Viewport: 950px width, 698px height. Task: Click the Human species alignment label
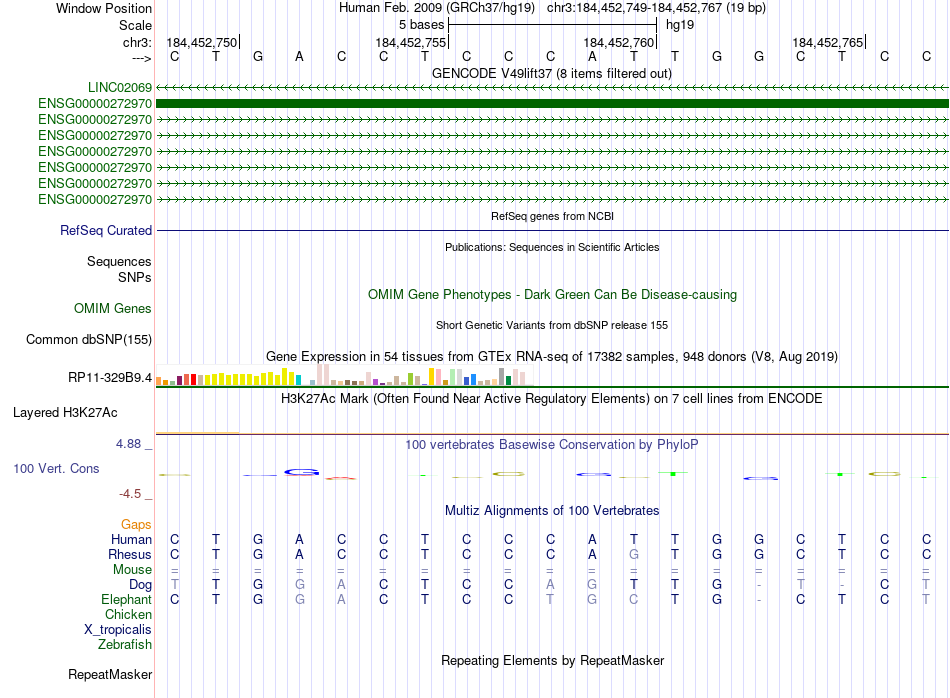(131, 539)
